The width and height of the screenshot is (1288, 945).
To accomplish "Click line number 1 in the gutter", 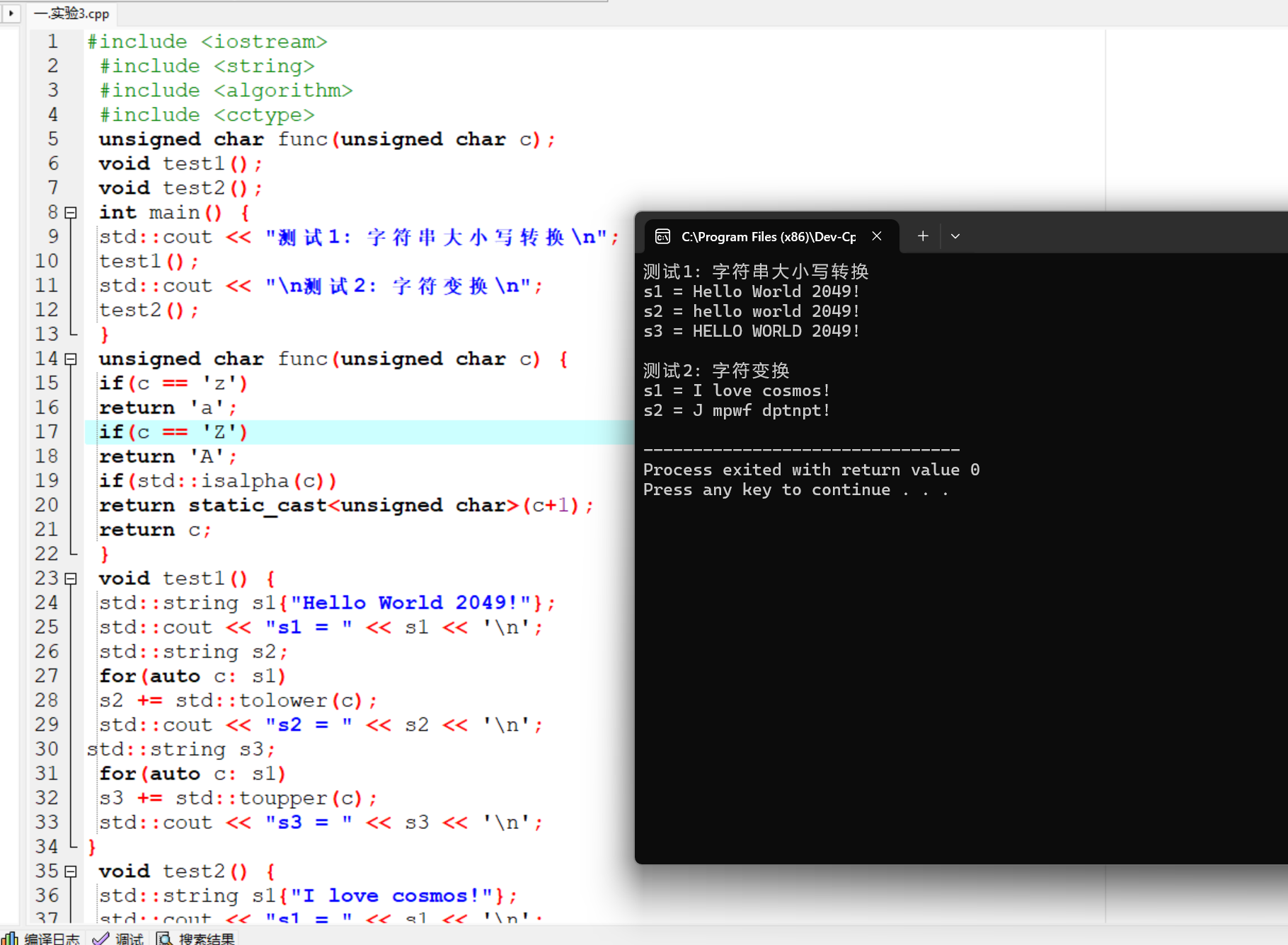I will pyautogui.click(x=53, y=42).
